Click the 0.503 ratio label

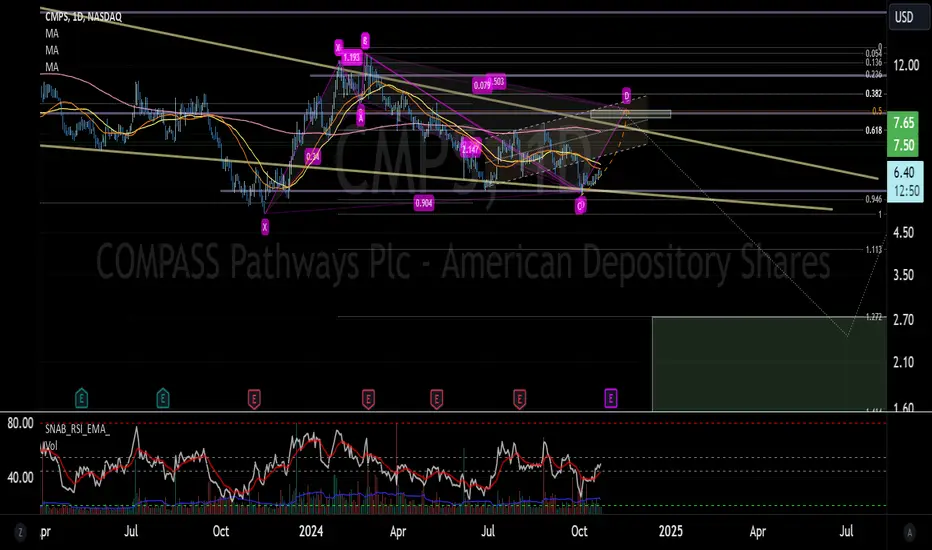496,81
